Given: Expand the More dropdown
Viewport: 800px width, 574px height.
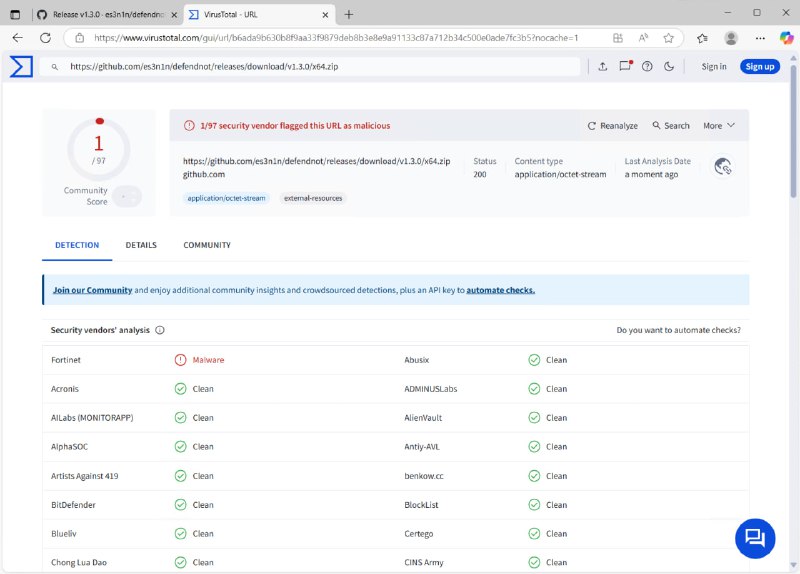Looking at the screenshot, I should click(719, 126).
